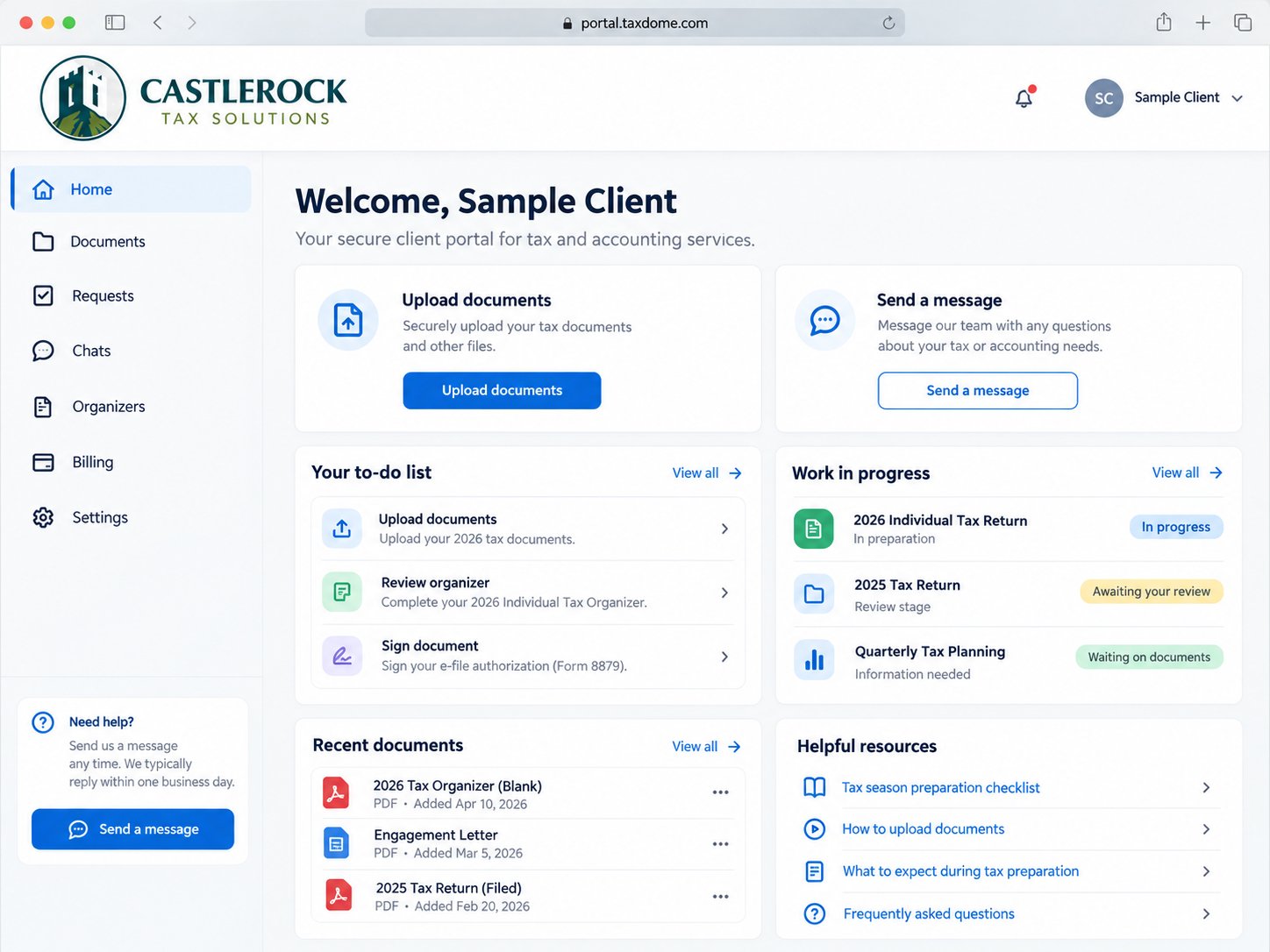Open What to expect during tax preparation
This screenshot has width=1270, height=952.
click(x=960, y=871)
